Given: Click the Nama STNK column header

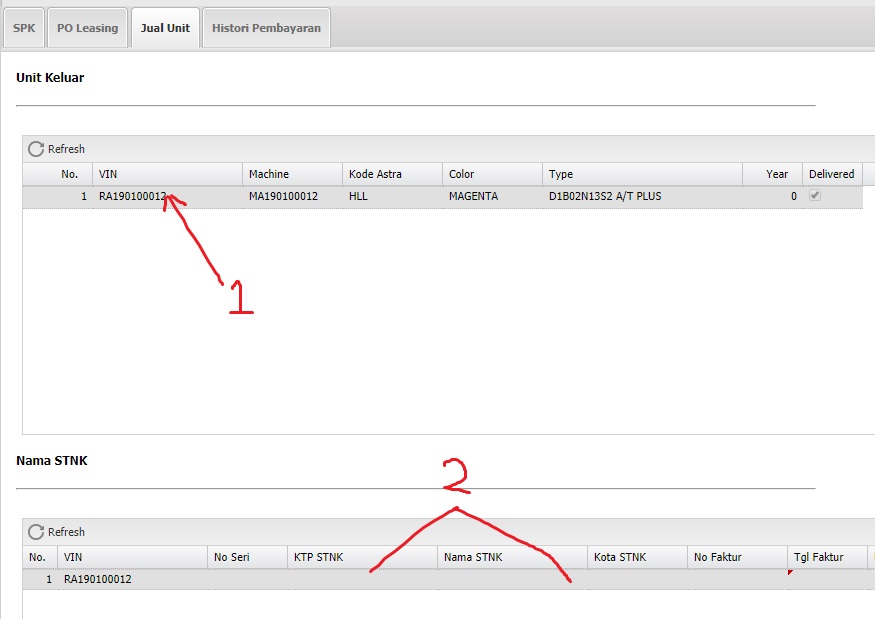Looking at the screenshot, I should (512, 557).
